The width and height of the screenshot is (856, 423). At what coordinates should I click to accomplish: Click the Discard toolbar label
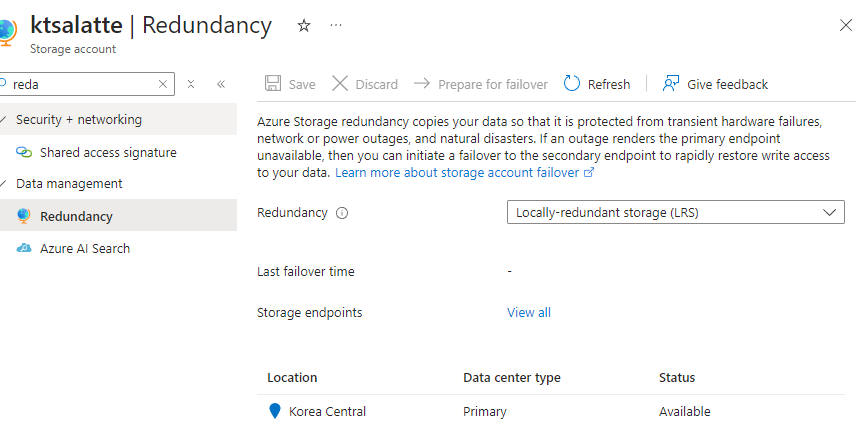377,85
